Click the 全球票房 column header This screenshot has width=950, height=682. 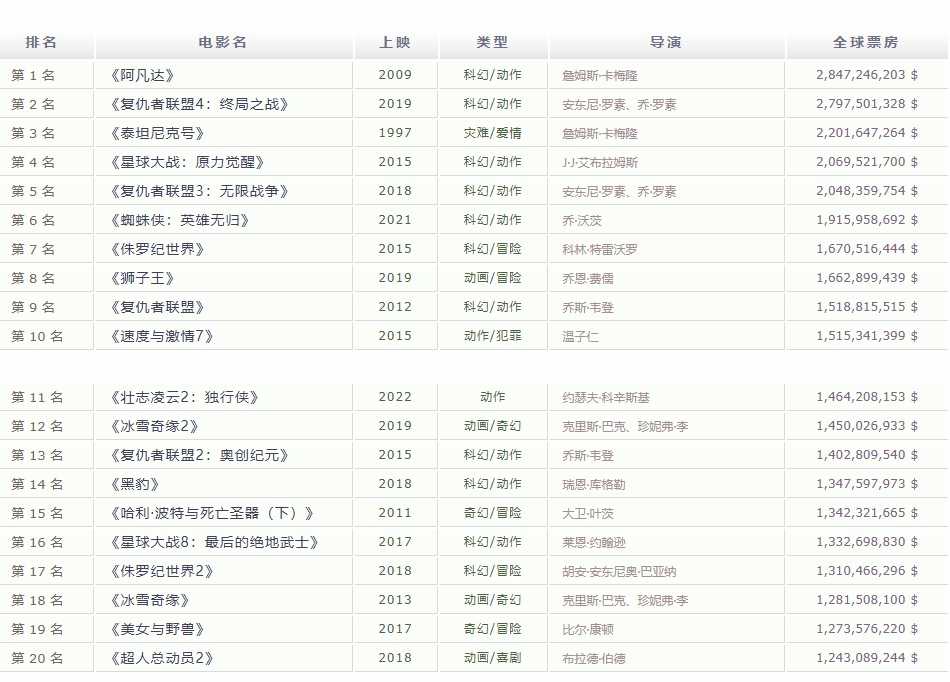click(866, 42)
